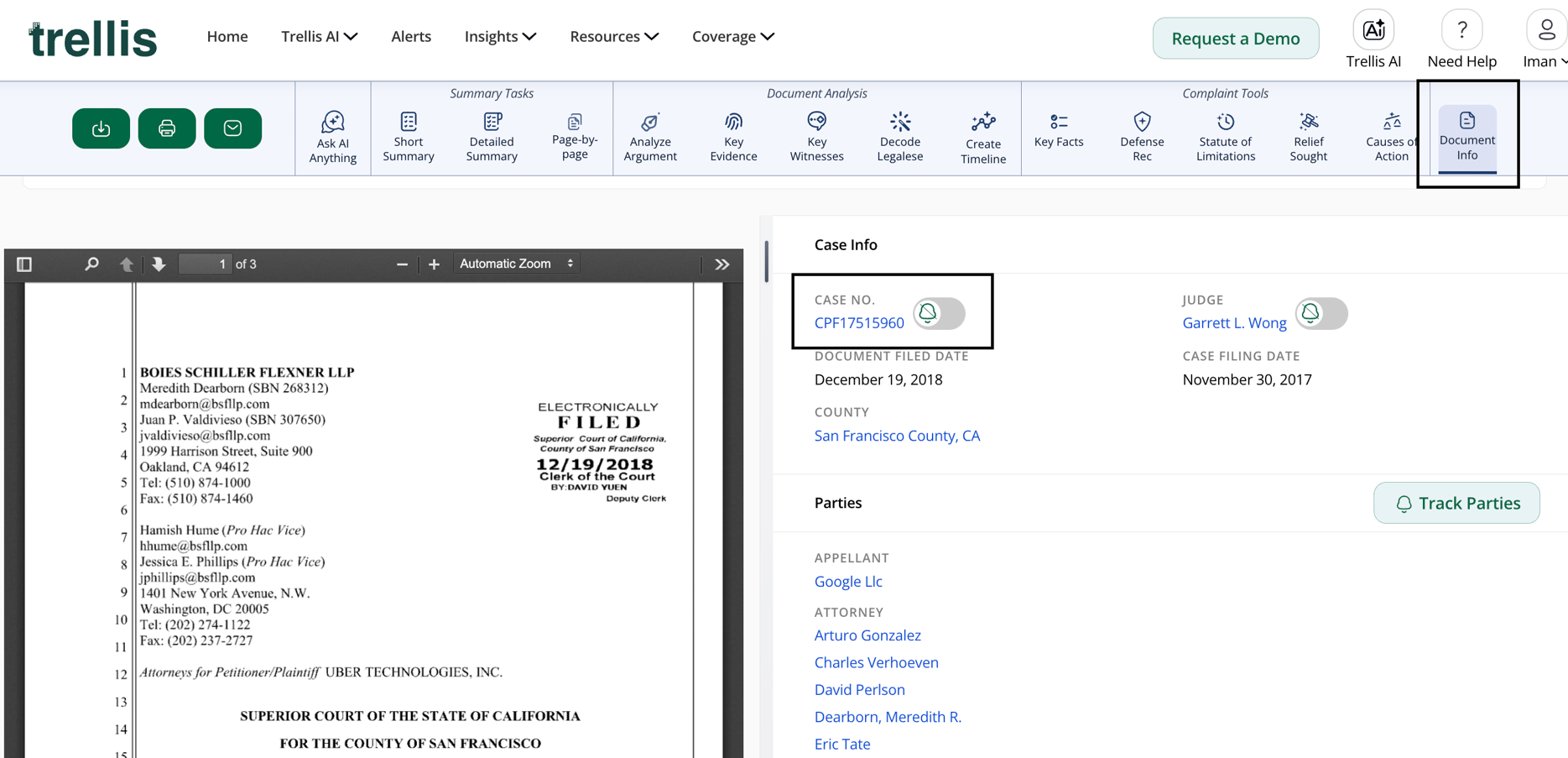Screen dimensions: 1568x758
Task: Open the Google Llc party link
Action: coord(848,581)
